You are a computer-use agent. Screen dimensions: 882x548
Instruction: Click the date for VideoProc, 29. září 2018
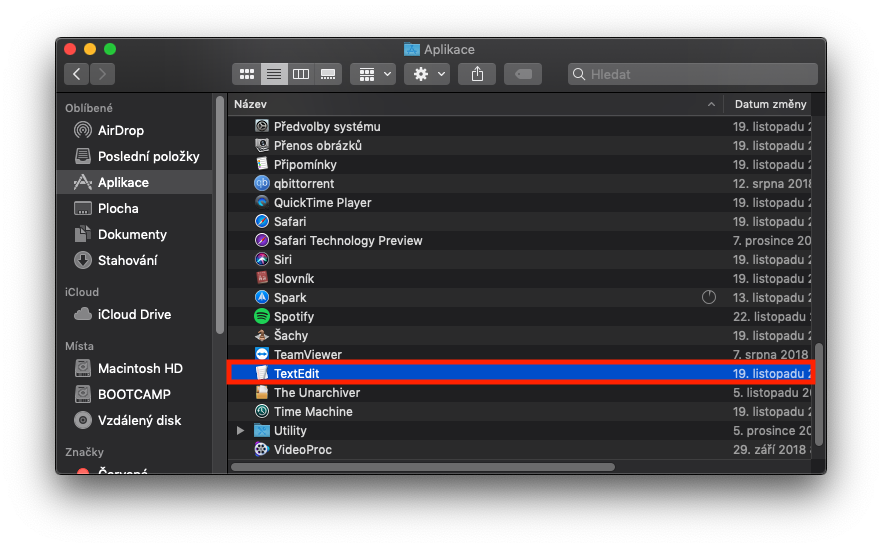772,450
